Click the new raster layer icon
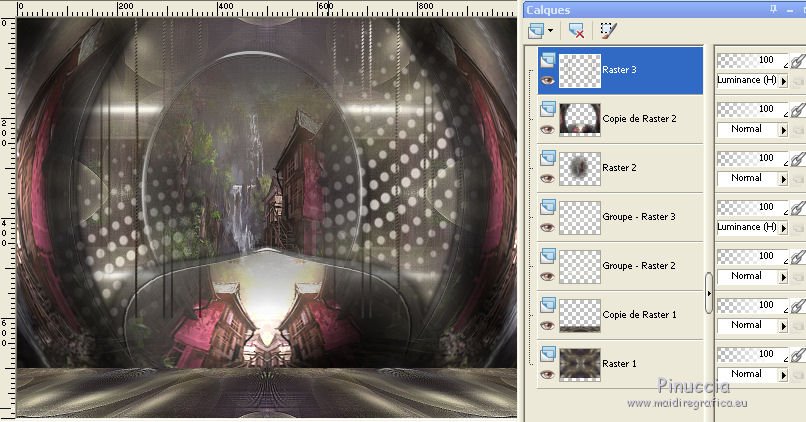 pyautogui.click(x=537, y=31)
